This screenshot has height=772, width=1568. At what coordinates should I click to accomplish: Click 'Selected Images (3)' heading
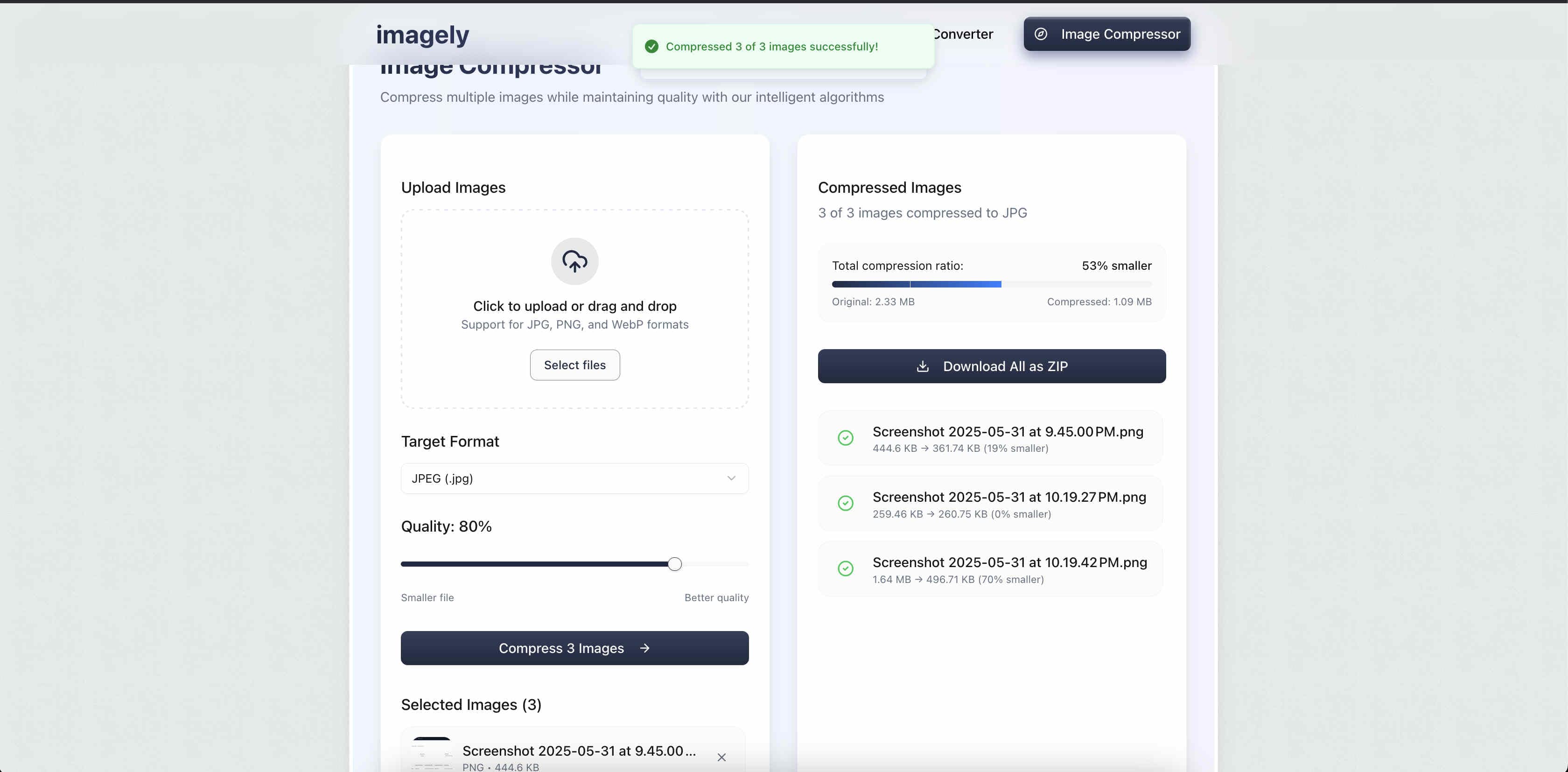(471, 705)
